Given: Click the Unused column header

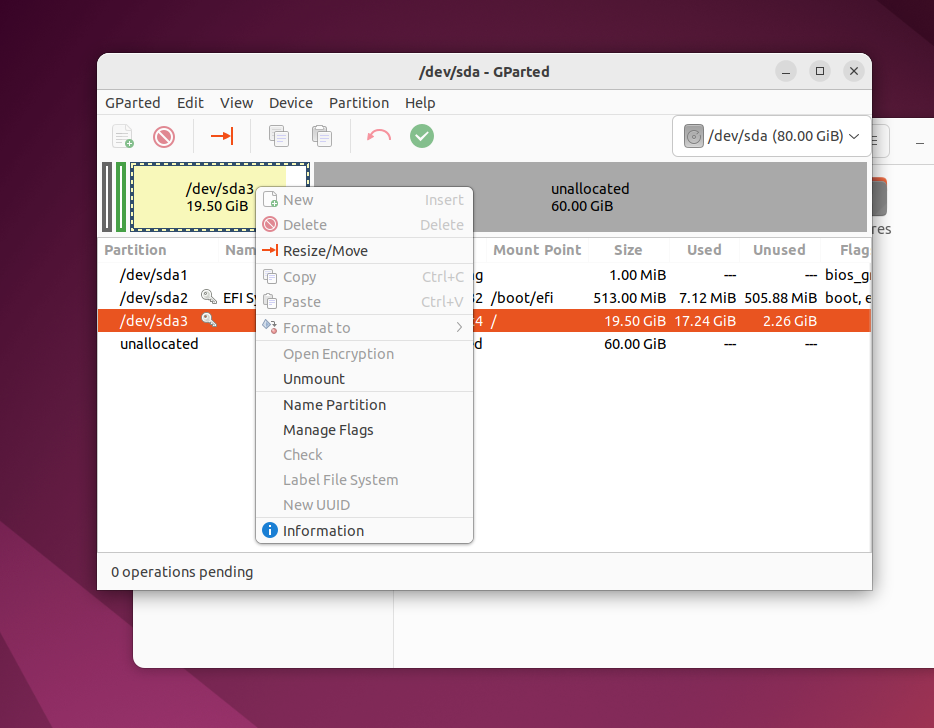Looking at the screenshot, I should pyautogui.click(x=779, y=250).
